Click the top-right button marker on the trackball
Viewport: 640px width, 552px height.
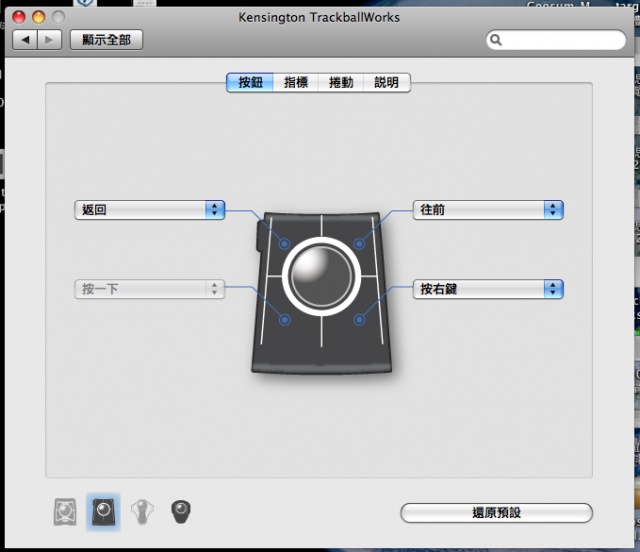click(x=359, y=244)
